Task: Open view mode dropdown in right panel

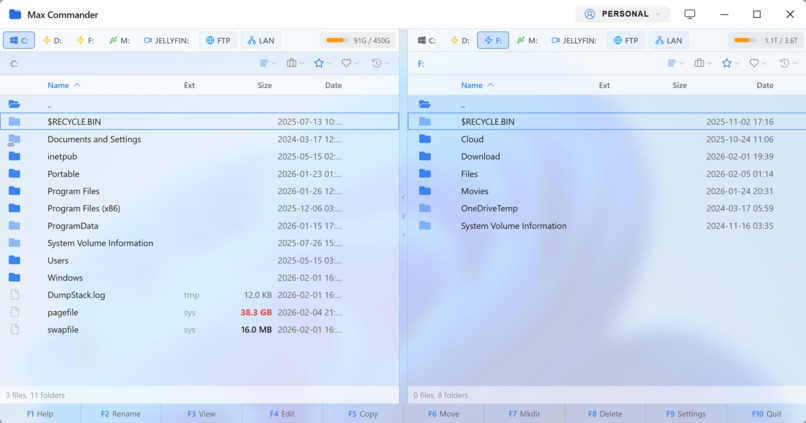Action: click(675, 63)
